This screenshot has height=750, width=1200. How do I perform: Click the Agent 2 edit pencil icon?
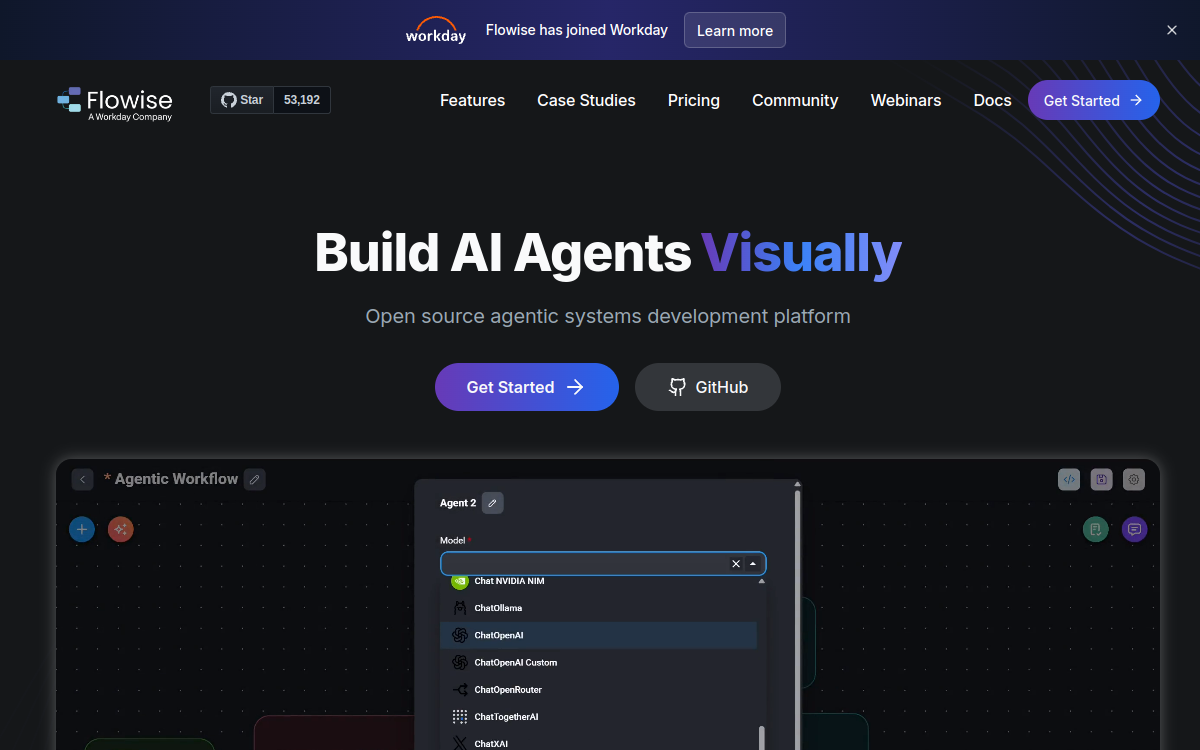(493, 503)
